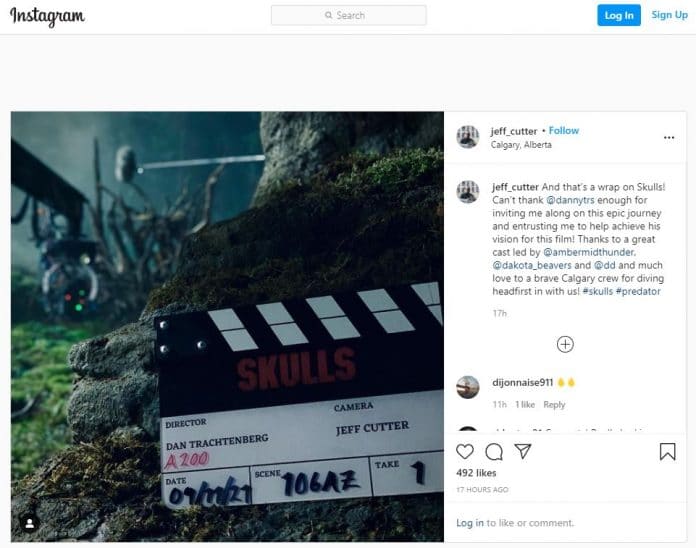696x548 pixels.
Task: Click the 17h caption timestamp
Action: 499,313
